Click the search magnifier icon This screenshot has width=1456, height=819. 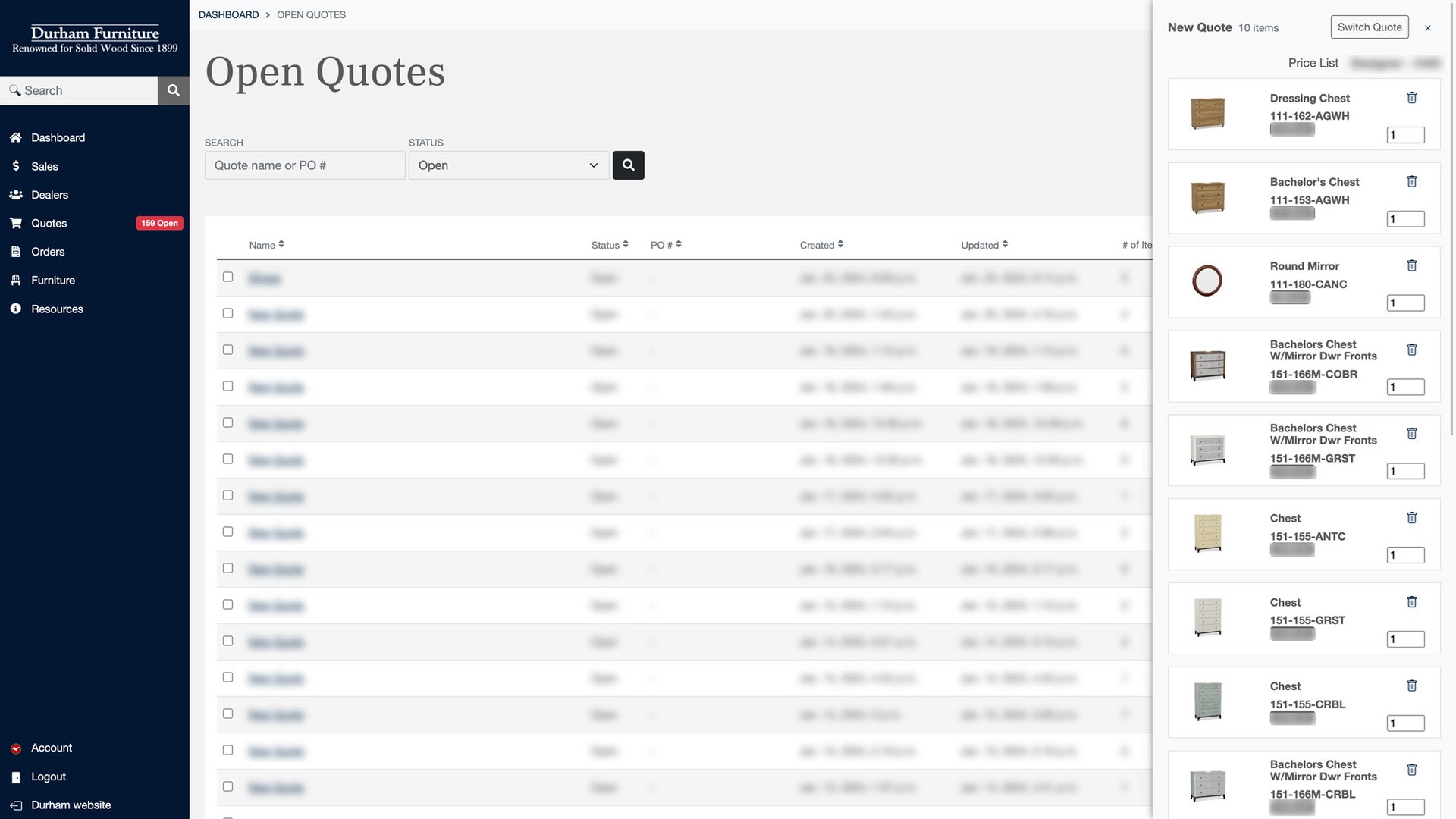[x=173, y=90]
